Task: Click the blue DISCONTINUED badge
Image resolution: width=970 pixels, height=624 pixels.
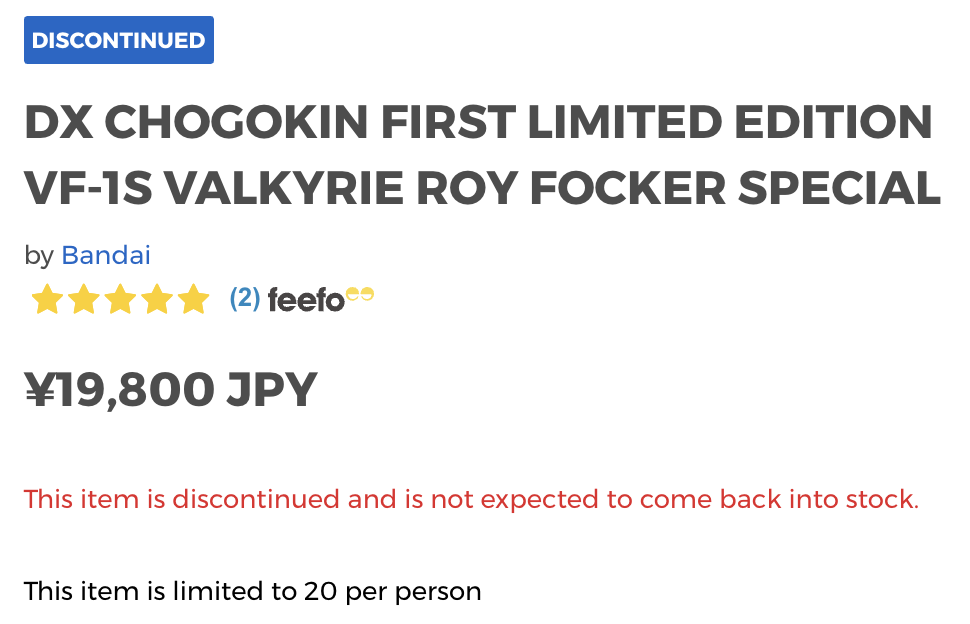Action: pos(119,40)
